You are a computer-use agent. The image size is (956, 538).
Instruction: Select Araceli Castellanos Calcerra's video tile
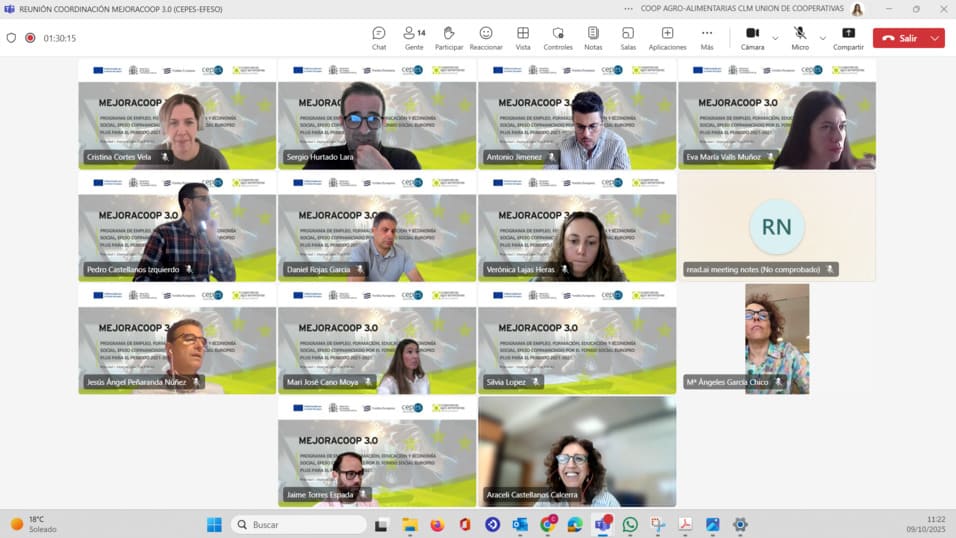pos(577,451)
